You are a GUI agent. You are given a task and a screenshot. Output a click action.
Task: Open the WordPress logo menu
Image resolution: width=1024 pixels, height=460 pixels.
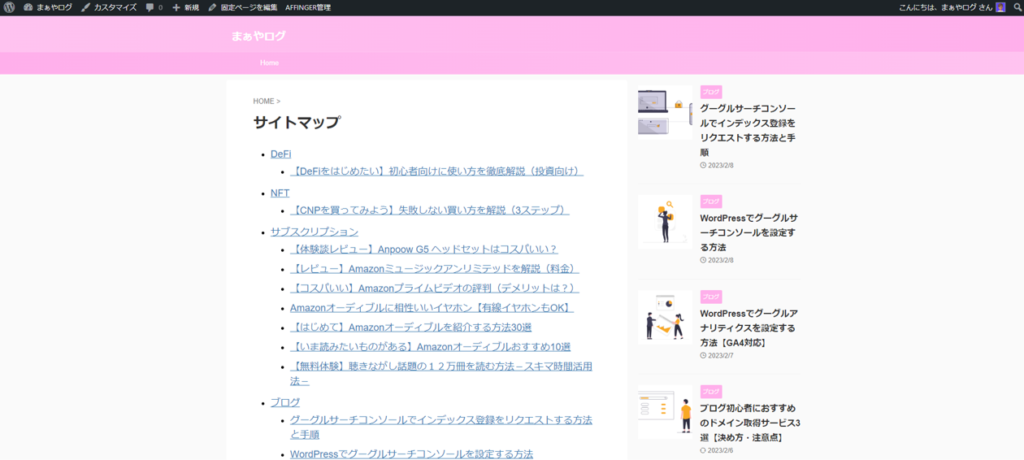[x=9, y=8]
